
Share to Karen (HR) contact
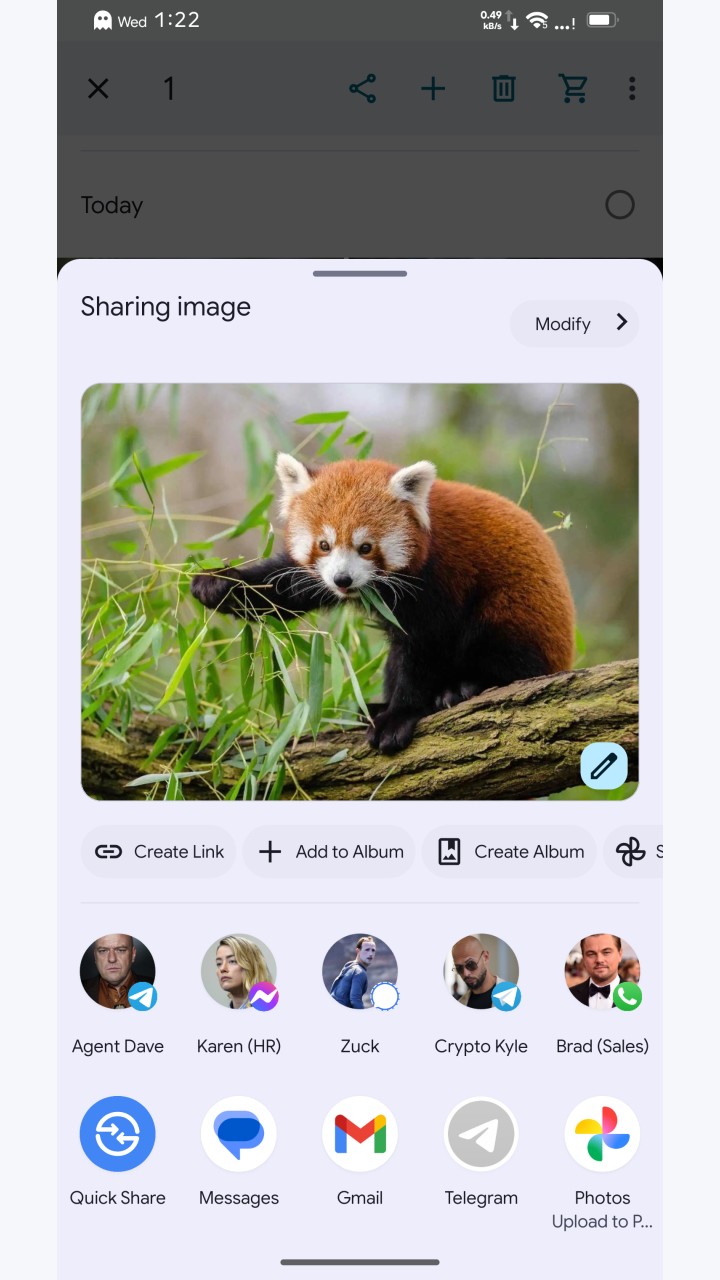tap(239, 994)
